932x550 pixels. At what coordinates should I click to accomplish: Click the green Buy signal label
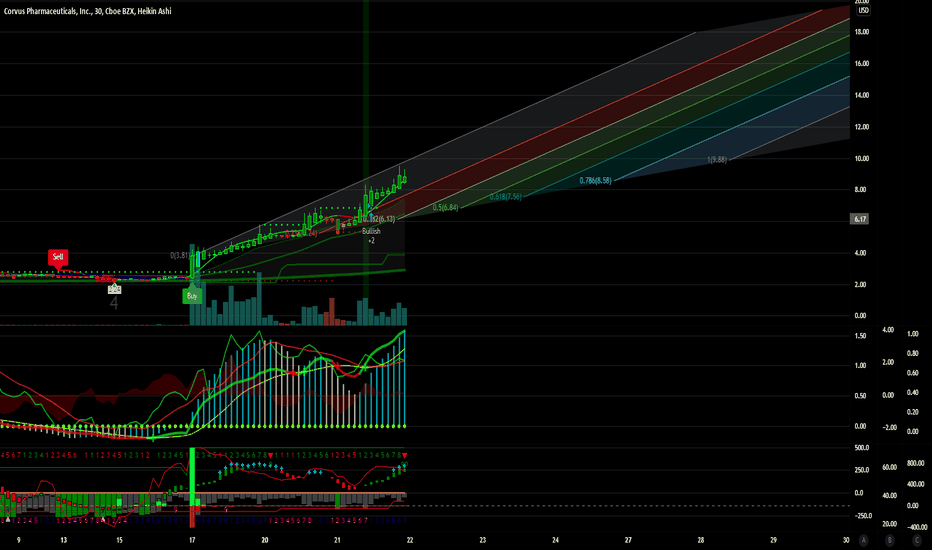tap(192, 296)
